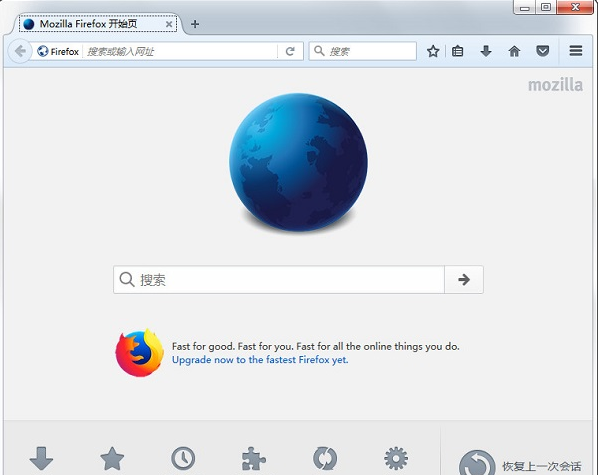Open Add-ons puzzle piece icon
This screenshot has width=599, height=475.
[254, 458]
